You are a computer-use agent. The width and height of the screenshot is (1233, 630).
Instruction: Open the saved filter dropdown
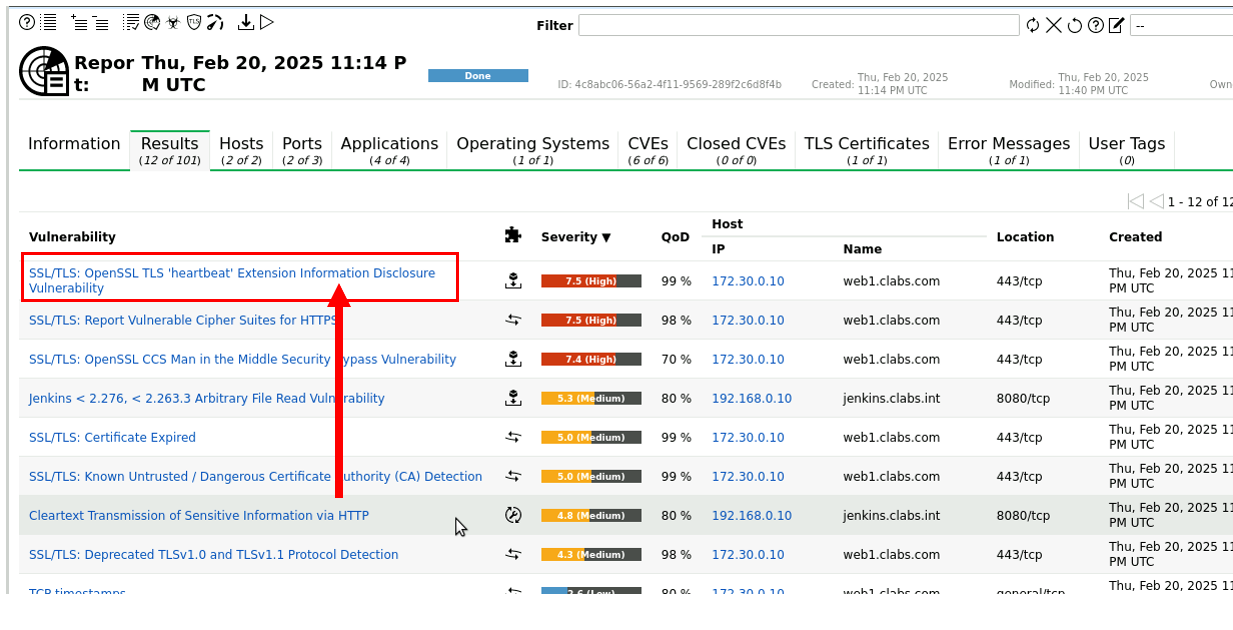tap(1181, 25)
